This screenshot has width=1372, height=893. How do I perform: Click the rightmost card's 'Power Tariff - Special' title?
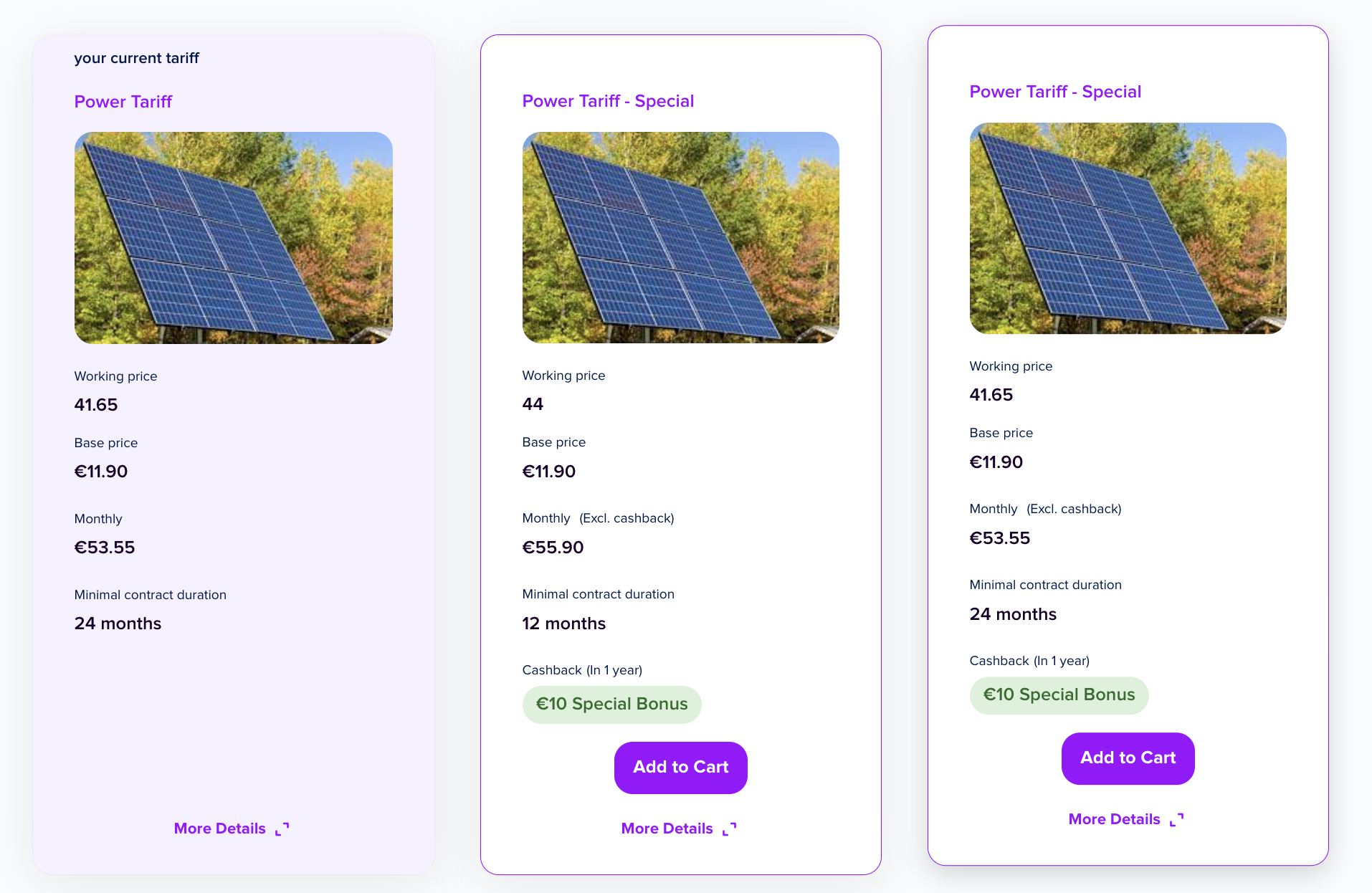coord(1055,92)
